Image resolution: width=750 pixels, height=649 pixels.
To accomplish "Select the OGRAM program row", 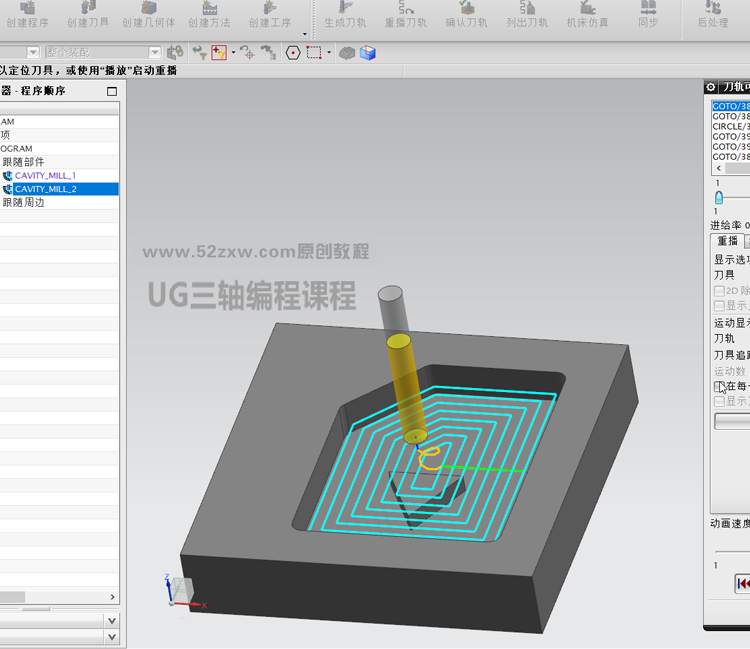I will pos(59,149).
